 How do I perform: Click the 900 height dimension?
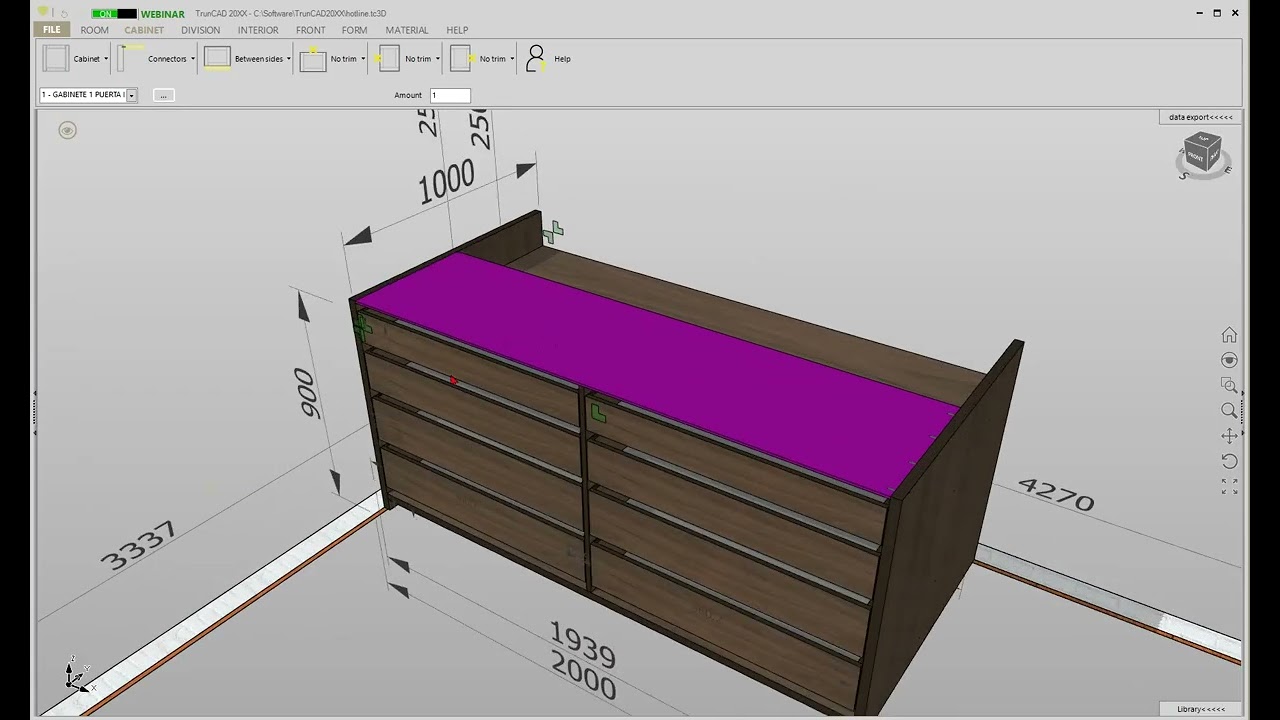pos(307,393)
